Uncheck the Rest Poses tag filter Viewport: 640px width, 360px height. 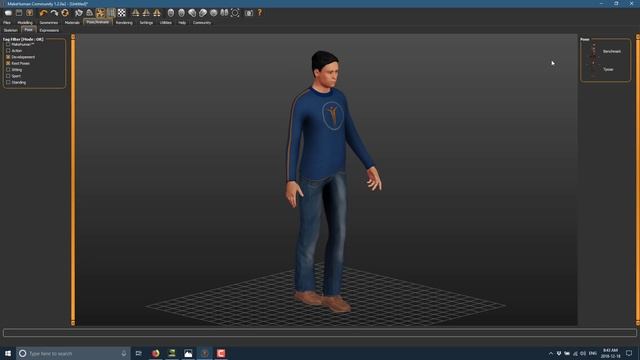pos(8,63)
